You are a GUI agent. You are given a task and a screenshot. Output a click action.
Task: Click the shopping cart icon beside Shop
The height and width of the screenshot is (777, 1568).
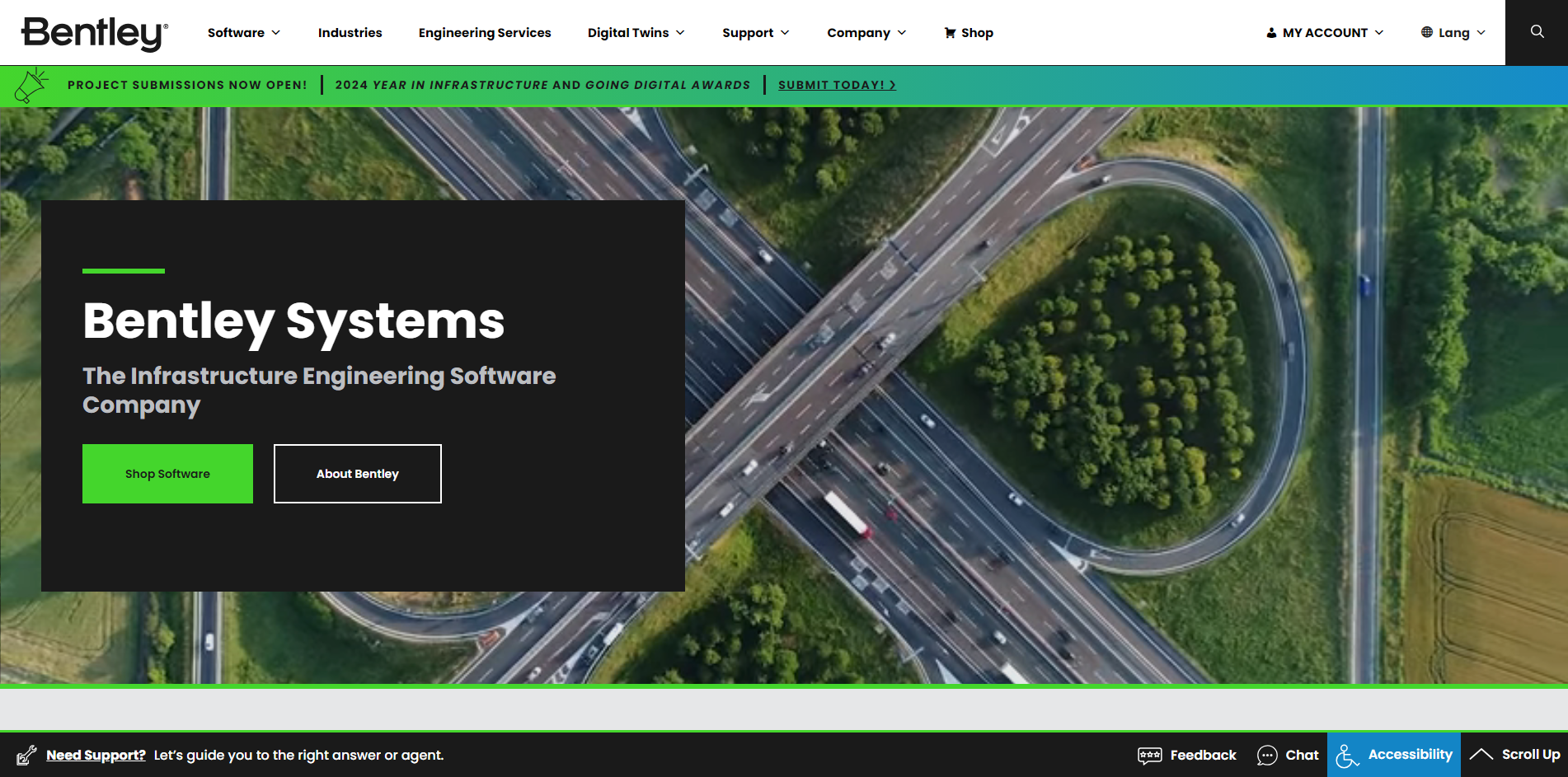[950, 33]
